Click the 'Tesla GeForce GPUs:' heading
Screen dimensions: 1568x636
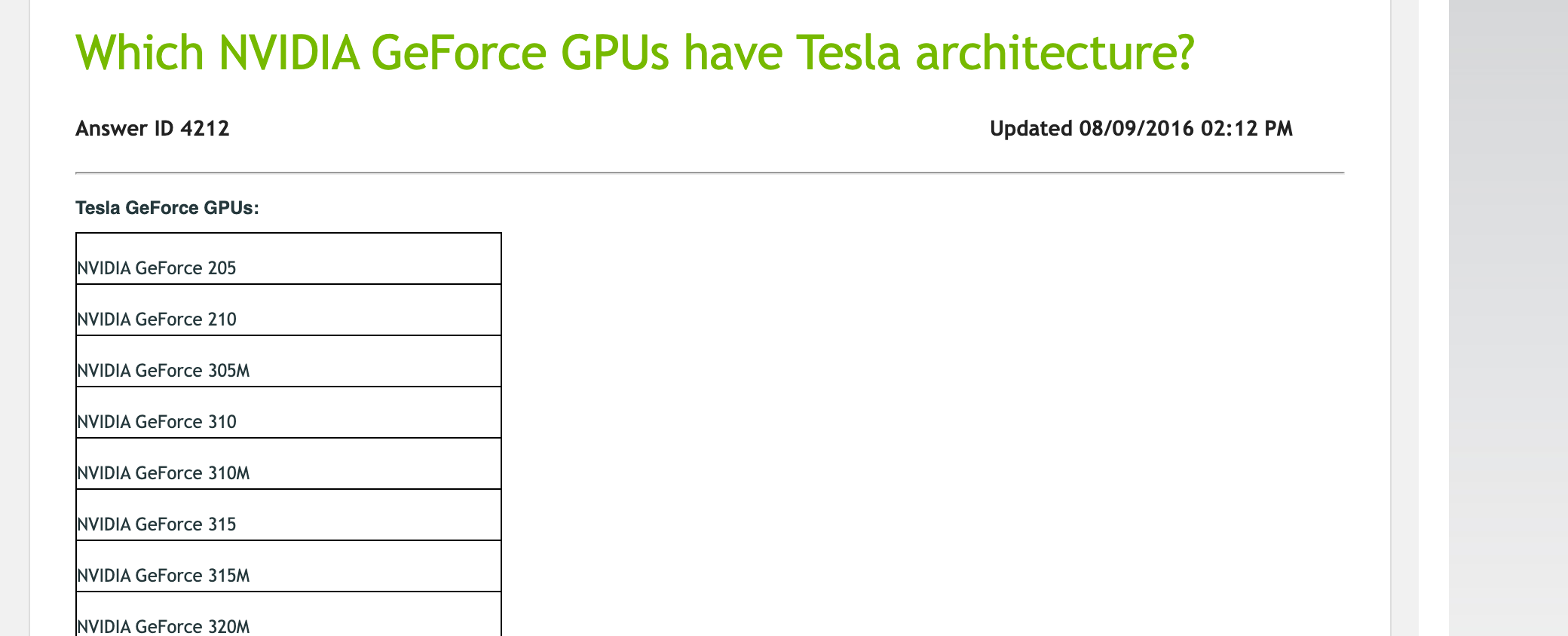(167, 208)
